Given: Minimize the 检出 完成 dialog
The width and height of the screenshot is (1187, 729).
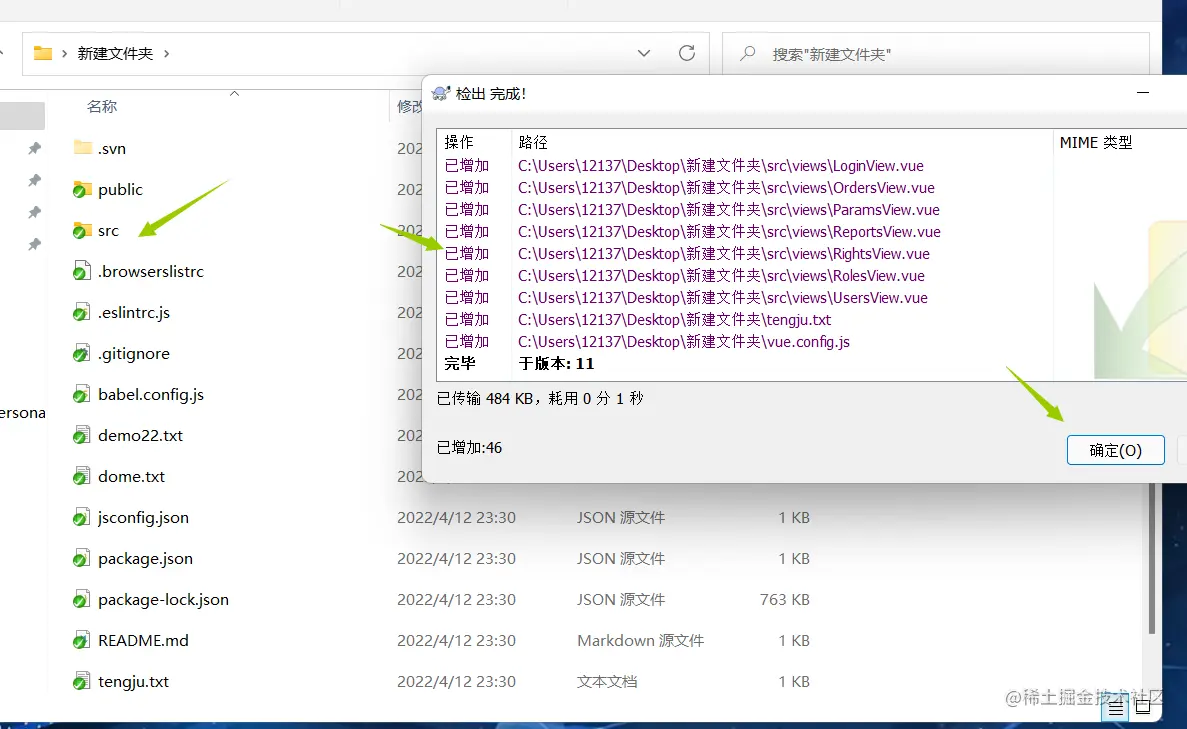Looking at the screenshot, I should pos(1143,92).
